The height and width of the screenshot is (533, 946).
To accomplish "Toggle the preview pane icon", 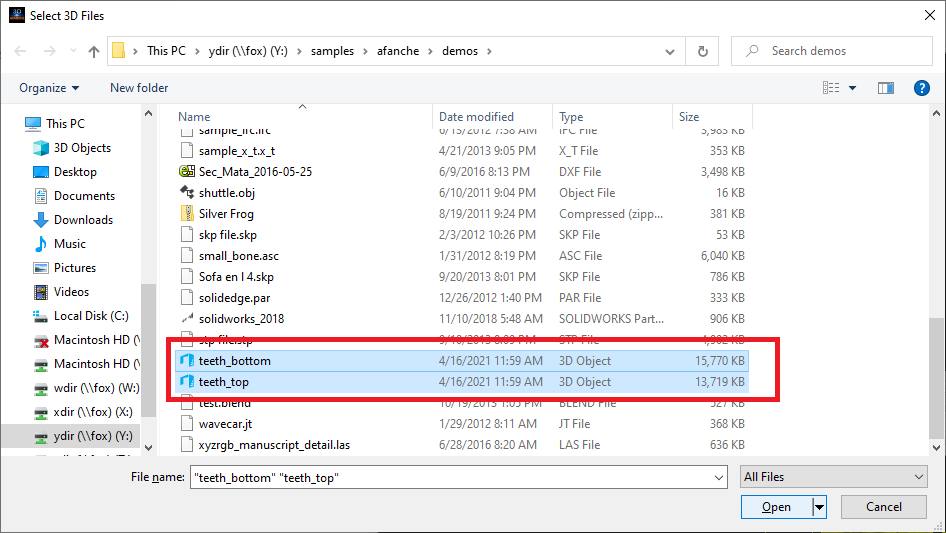I will tap(885, 88).
